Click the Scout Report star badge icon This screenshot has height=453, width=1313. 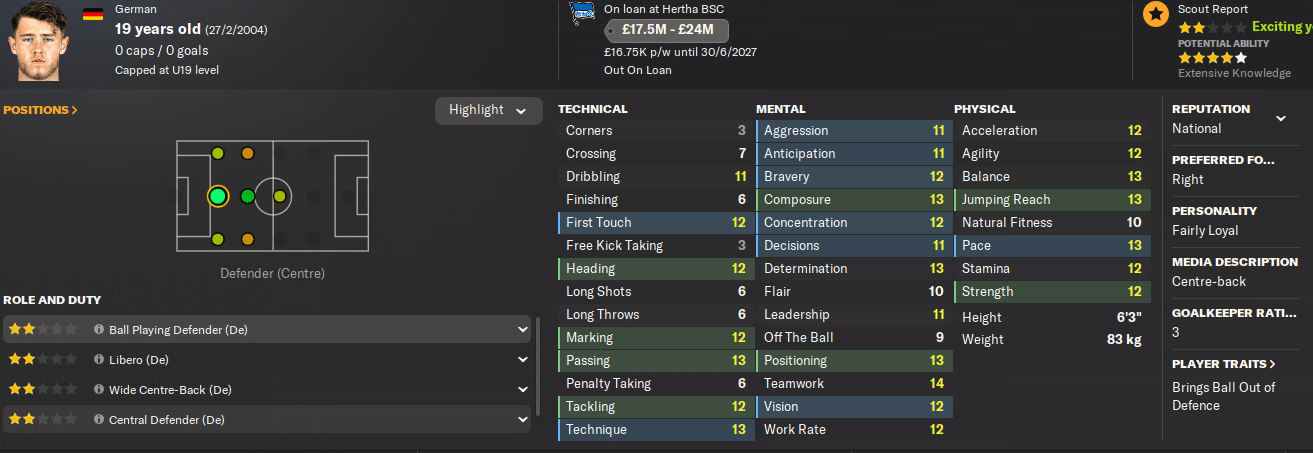click(1156, 14)
